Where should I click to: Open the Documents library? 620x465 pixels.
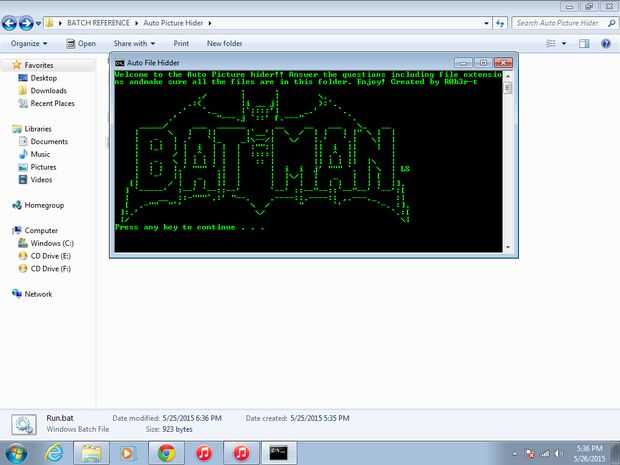tap(49, 142)
